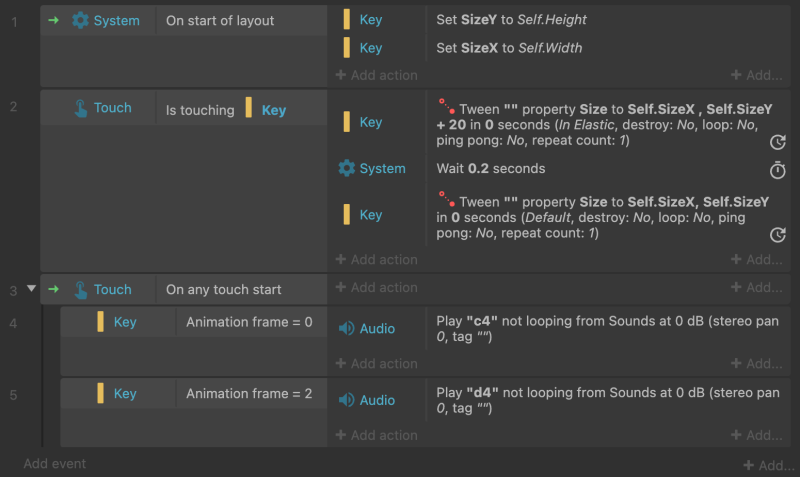Click the tween path icon on Default tween
The height and width of the screenshot is (477, 800).
point(446,199)
